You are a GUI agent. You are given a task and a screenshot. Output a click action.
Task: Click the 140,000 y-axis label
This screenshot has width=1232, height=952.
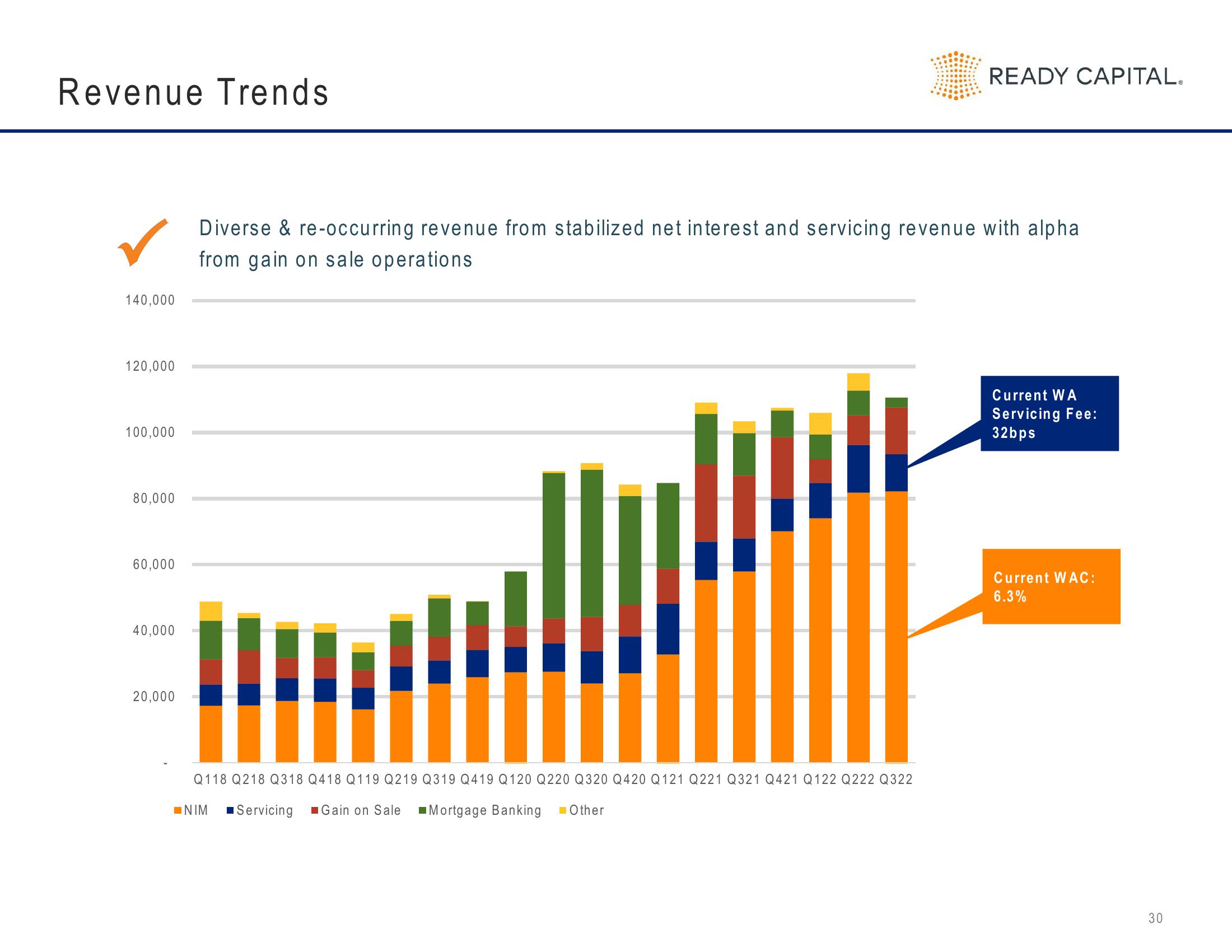[150, 300]
